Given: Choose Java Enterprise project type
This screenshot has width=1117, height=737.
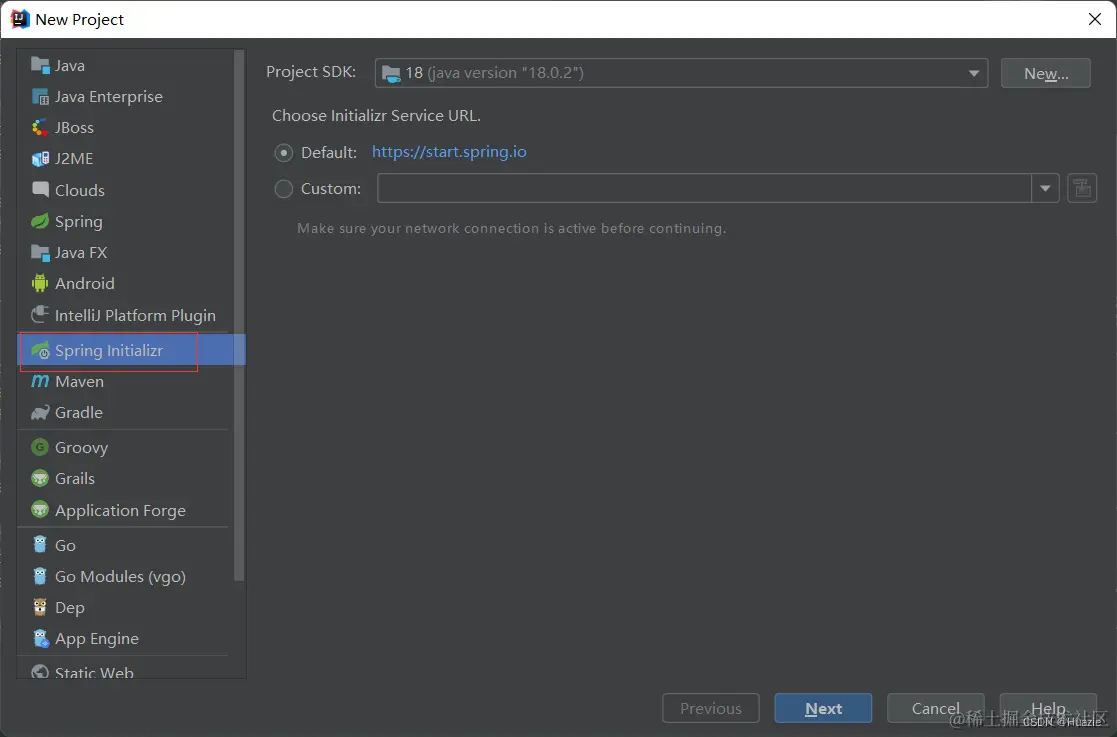Looking at the screenshot, I should pos(109,97).
